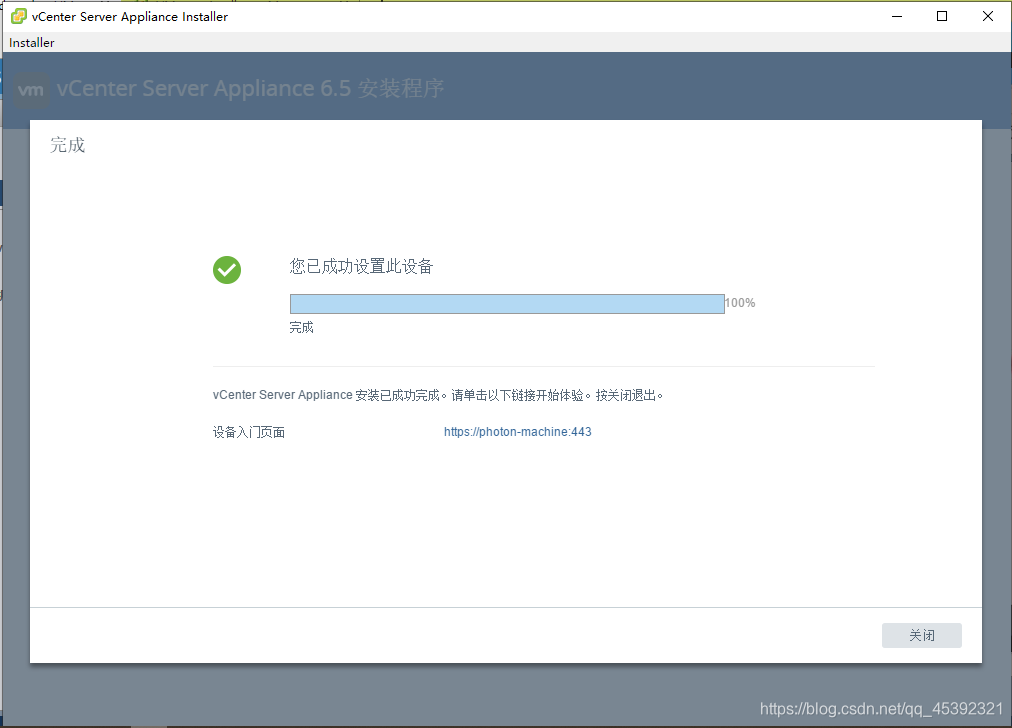The height and width of the screenshot is (728, 1012).
Task: Click the vCenter Server Appliance 6.5 安装程序 header title
Action: [x=250, y=88]
